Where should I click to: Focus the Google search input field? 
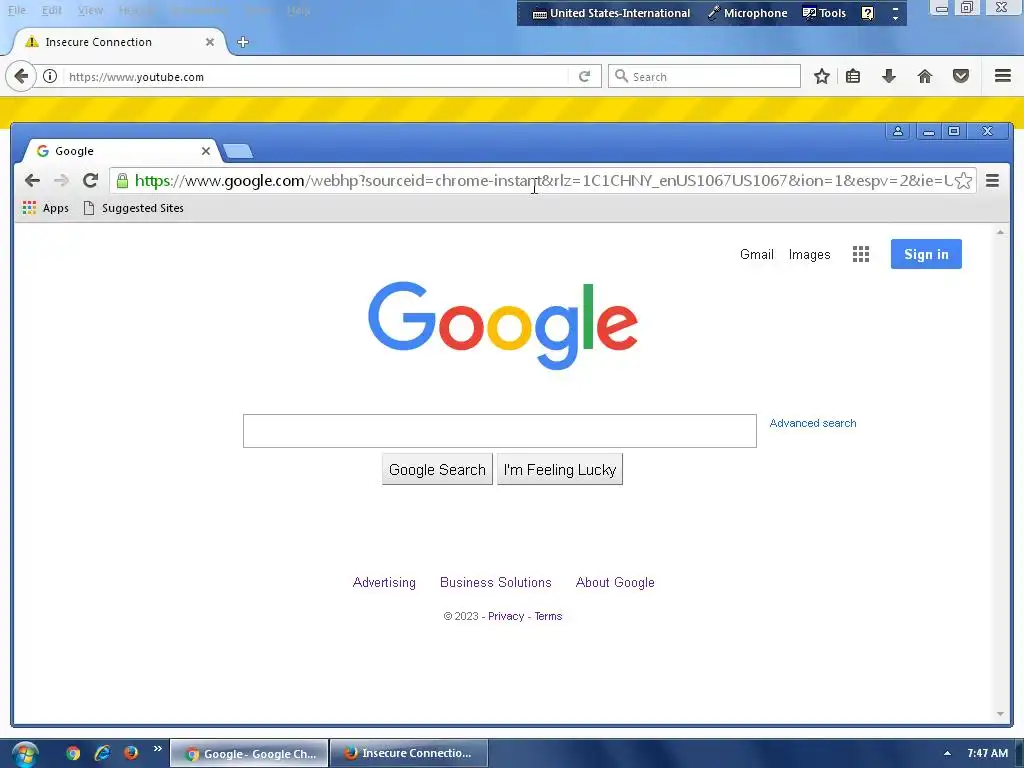pos(500,431)
